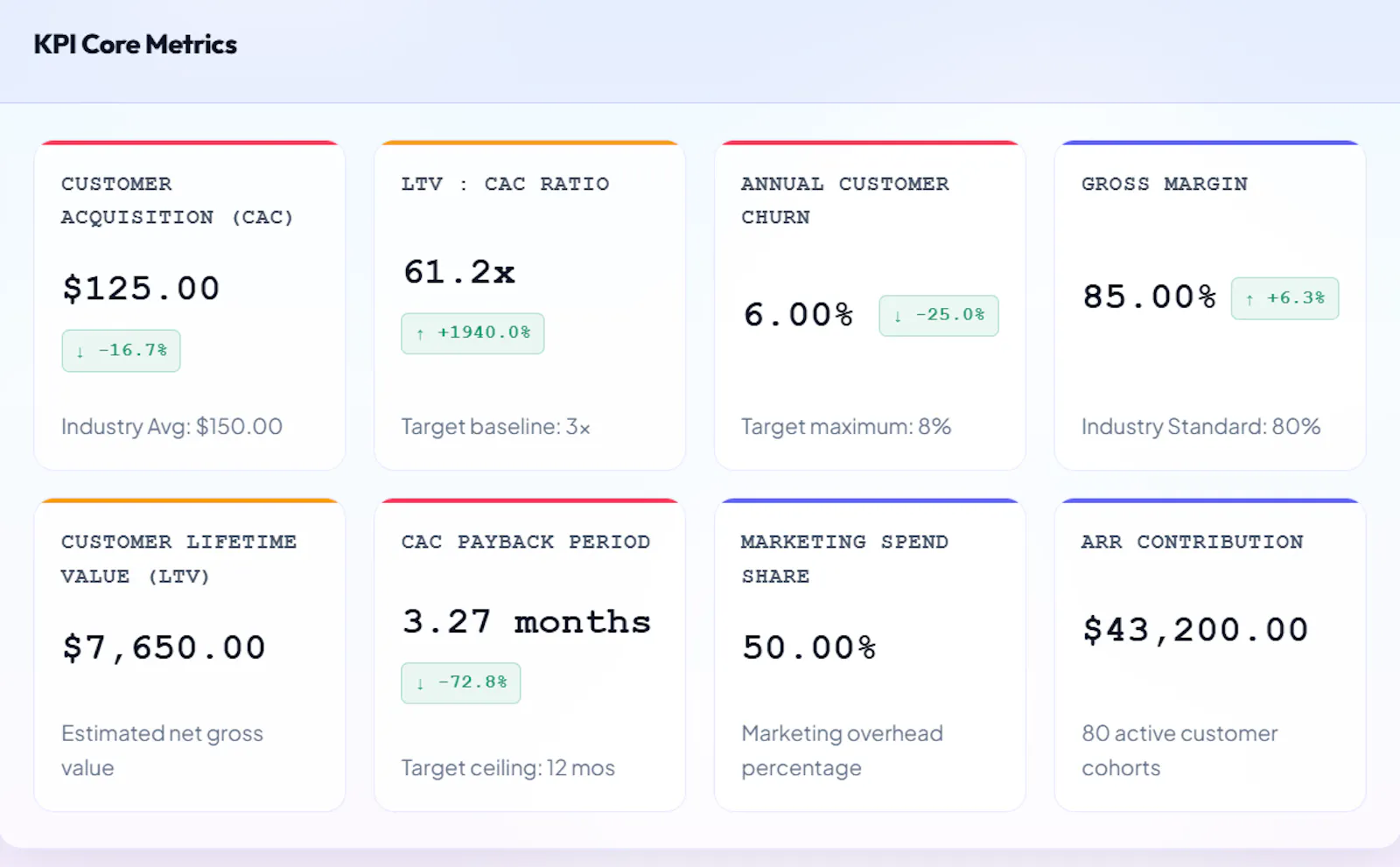
Task: Click the +1940.0% change badge
Action: point(472,333)
